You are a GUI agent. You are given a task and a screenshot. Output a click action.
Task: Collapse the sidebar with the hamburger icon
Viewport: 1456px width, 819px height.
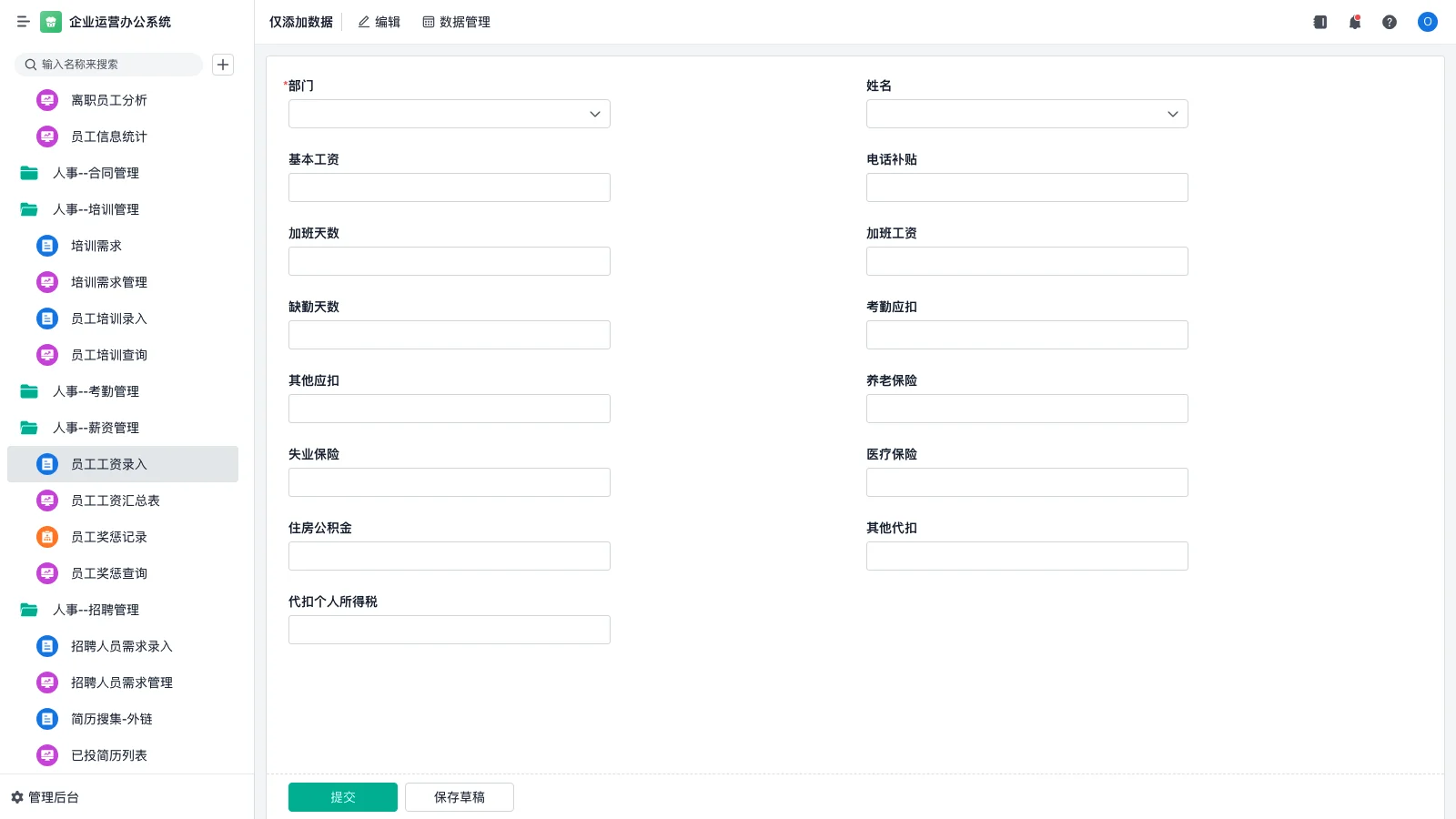pos(24,22)
